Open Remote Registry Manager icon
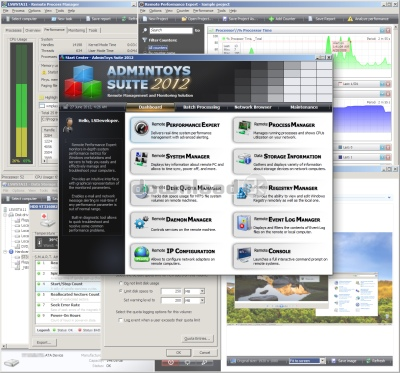Screen dimensions: 400x373 (x=244, y=191)
